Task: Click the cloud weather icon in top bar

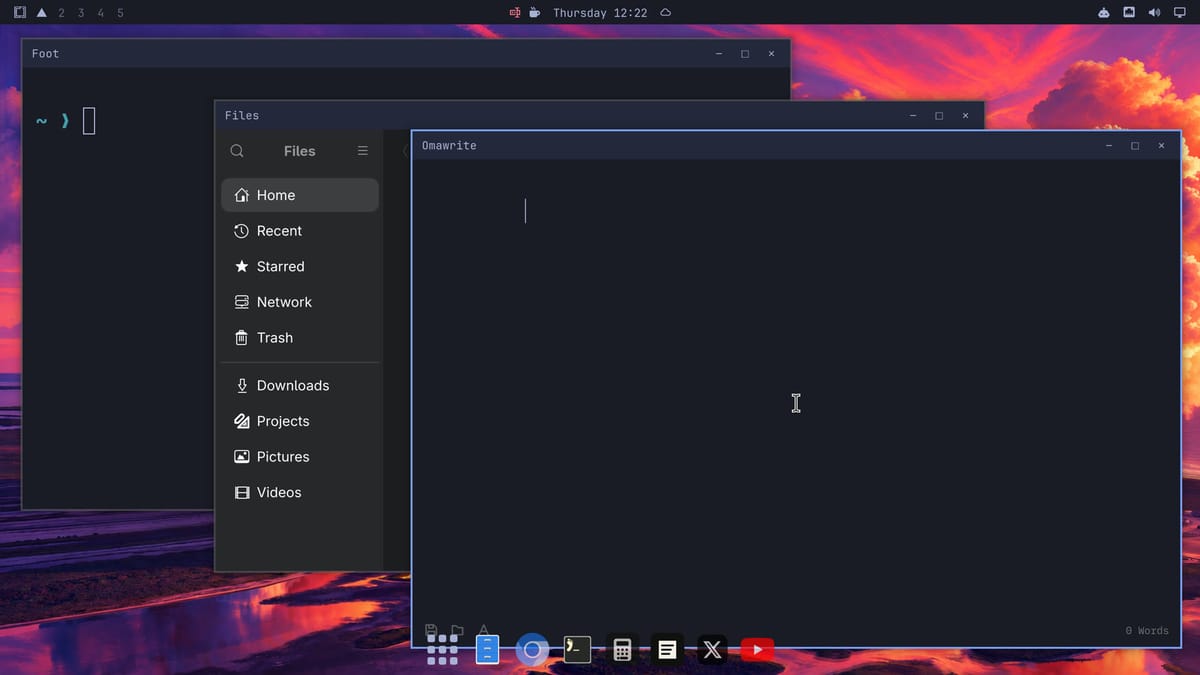Action: click(x=666, y=13)
